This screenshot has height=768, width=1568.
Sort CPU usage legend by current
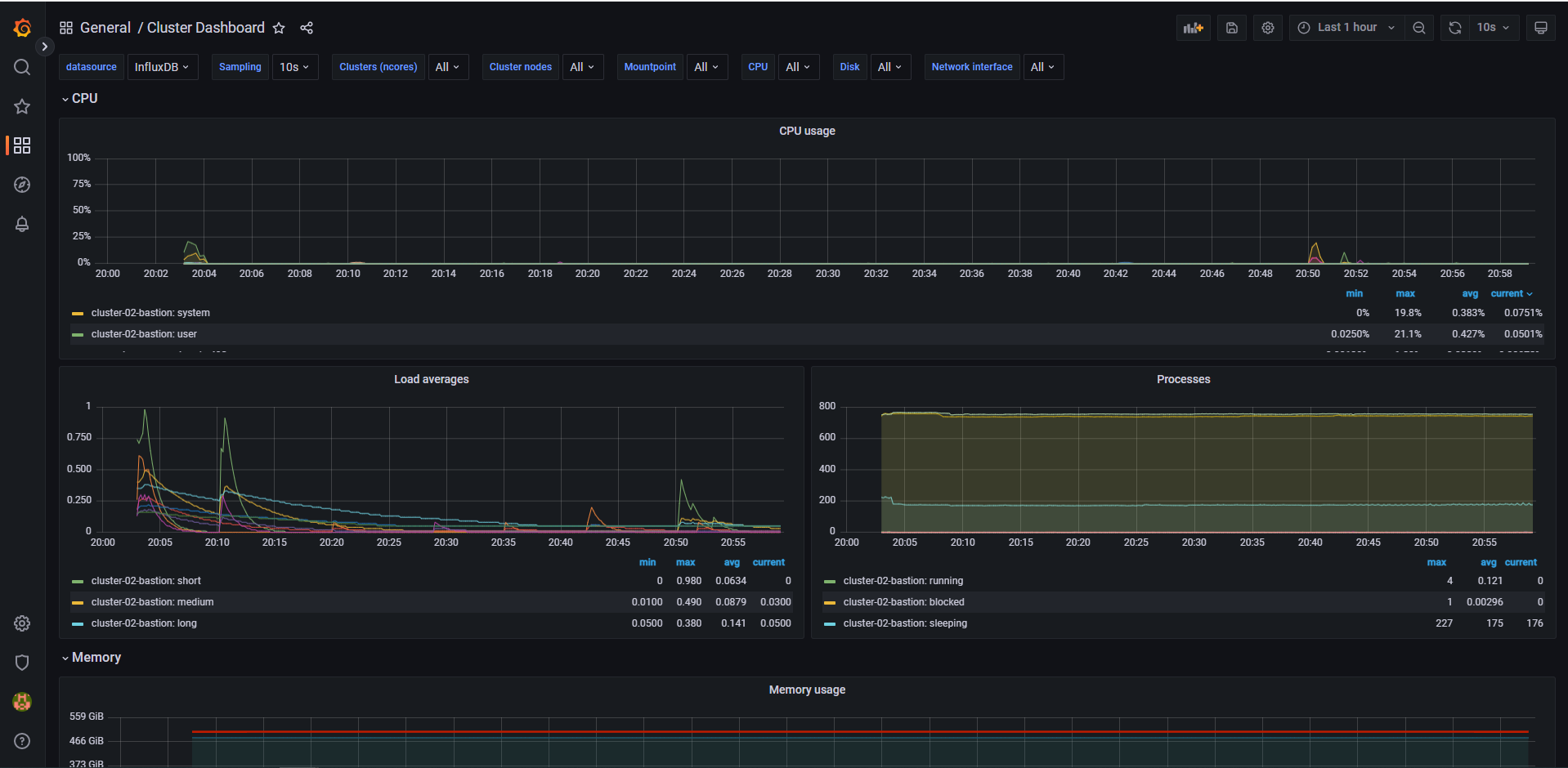(x=1511, y=293)
